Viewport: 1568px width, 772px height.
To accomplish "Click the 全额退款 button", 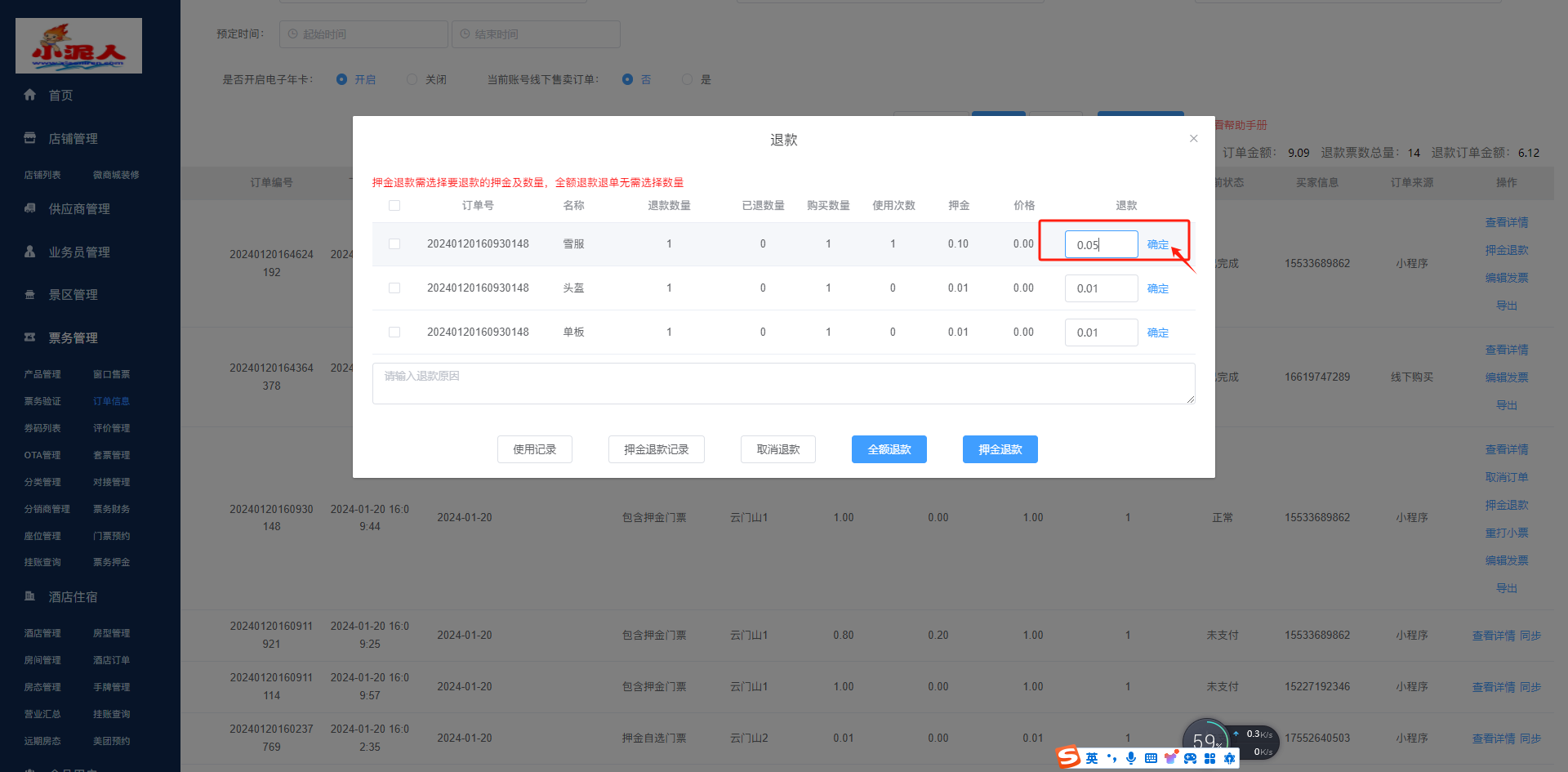I will 889,449.
